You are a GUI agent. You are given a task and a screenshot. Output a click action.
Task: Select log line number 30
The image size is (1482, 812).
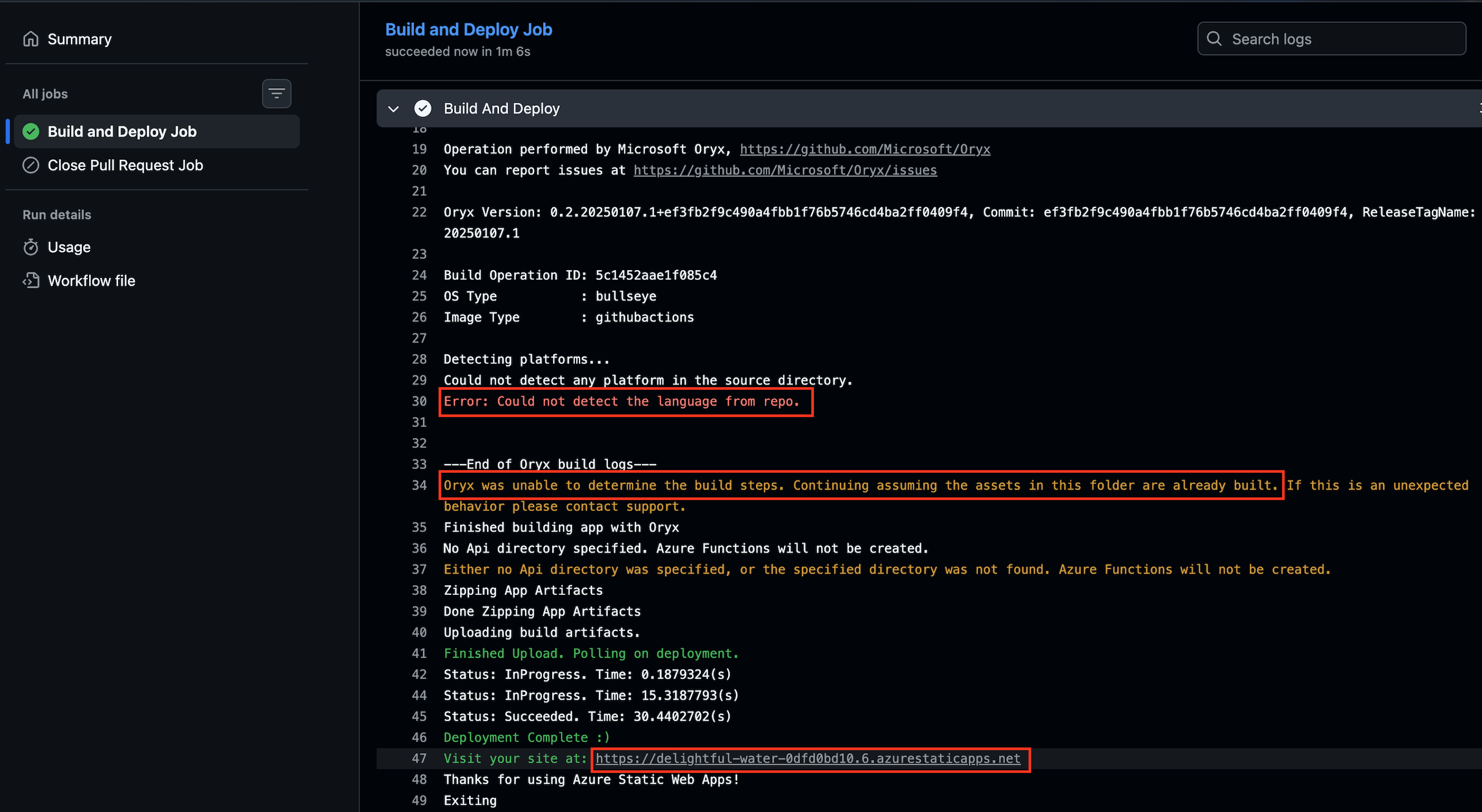(420, 402)
